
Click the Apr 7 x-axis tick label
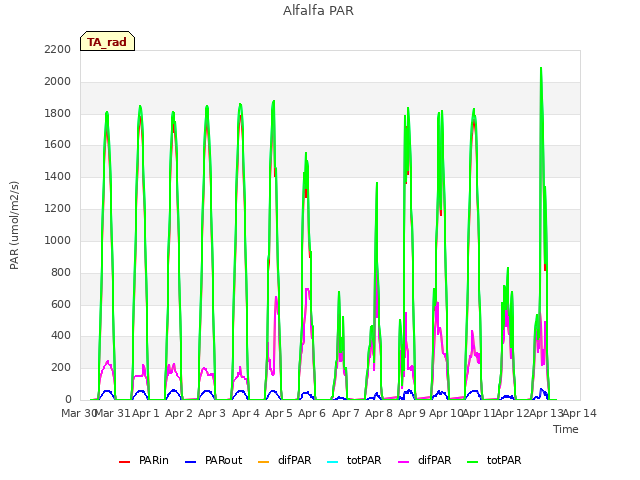click(346, 413)
